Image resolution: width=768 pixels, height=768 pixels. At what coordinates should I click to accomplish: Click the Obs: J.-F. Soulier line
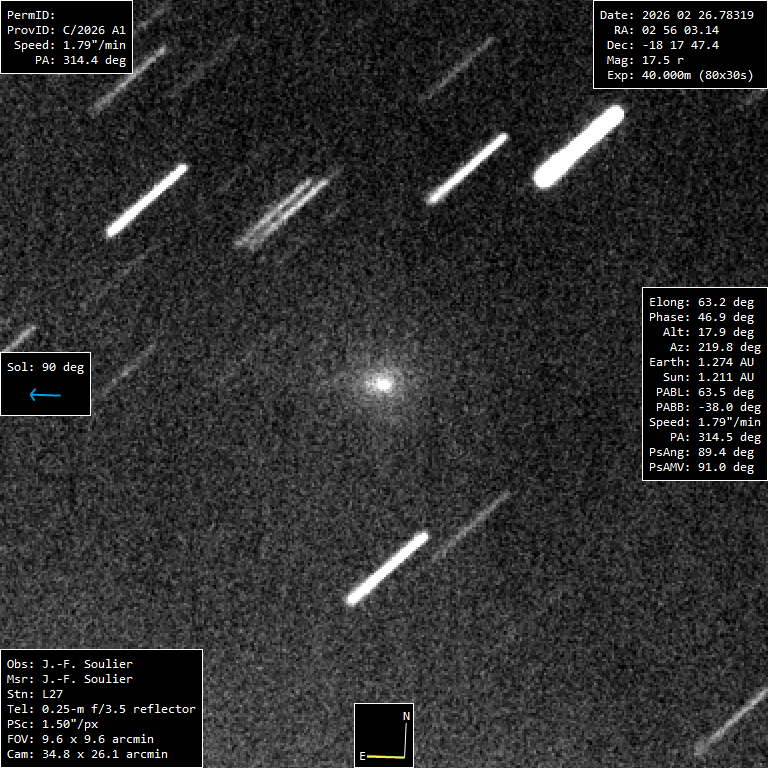pyautogui.click(x=70, y=664)
